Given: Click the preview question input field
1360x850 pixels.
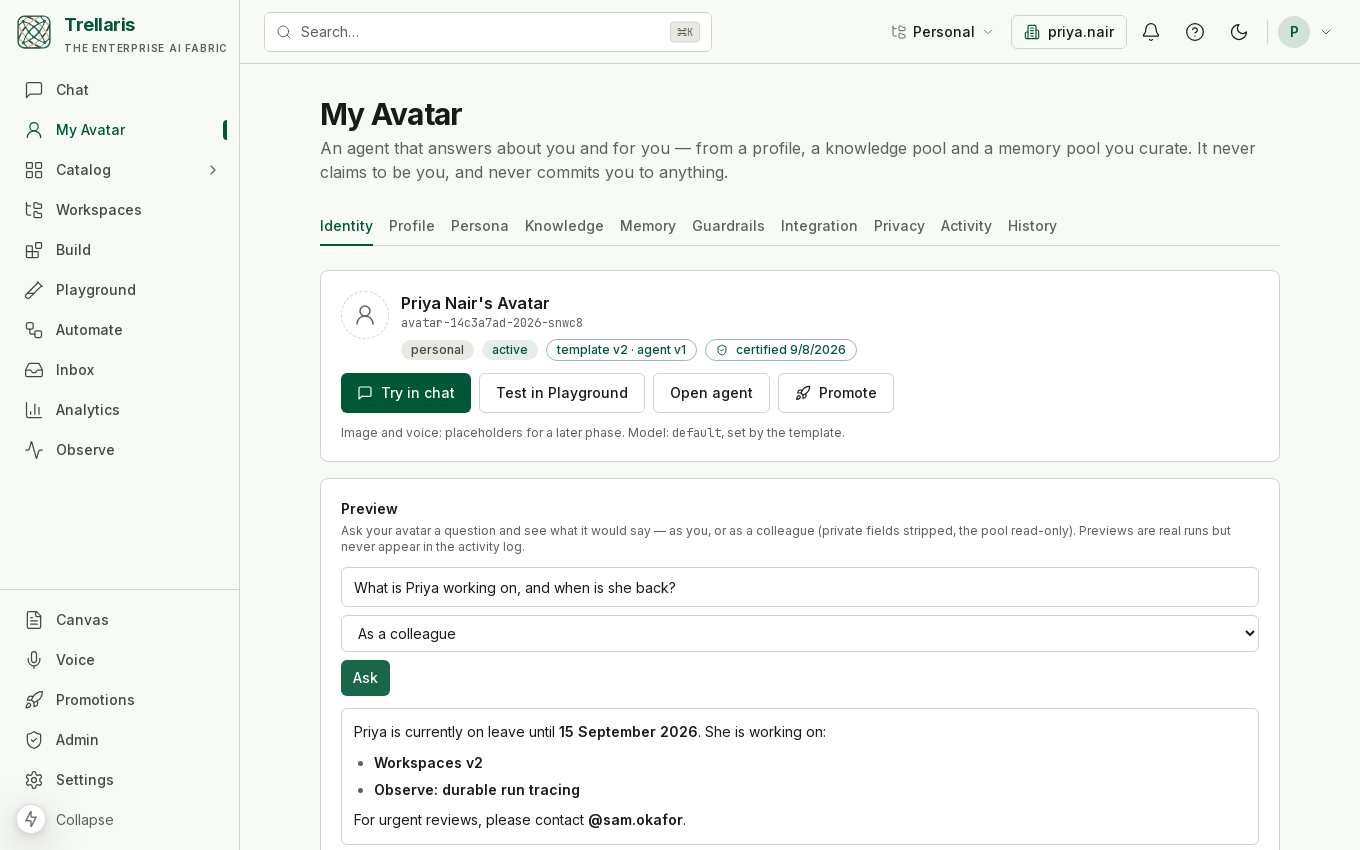Looking at the screenshot, I should 800,587.
